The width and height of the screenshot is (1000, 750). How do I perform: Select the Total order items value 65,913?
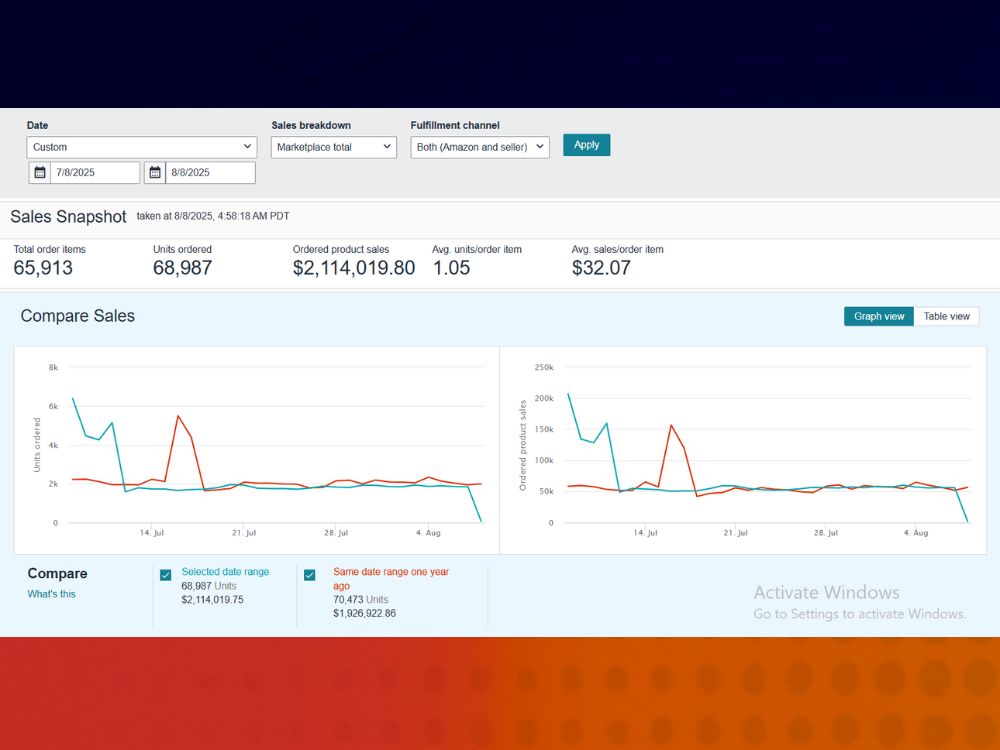click(43, 268)
